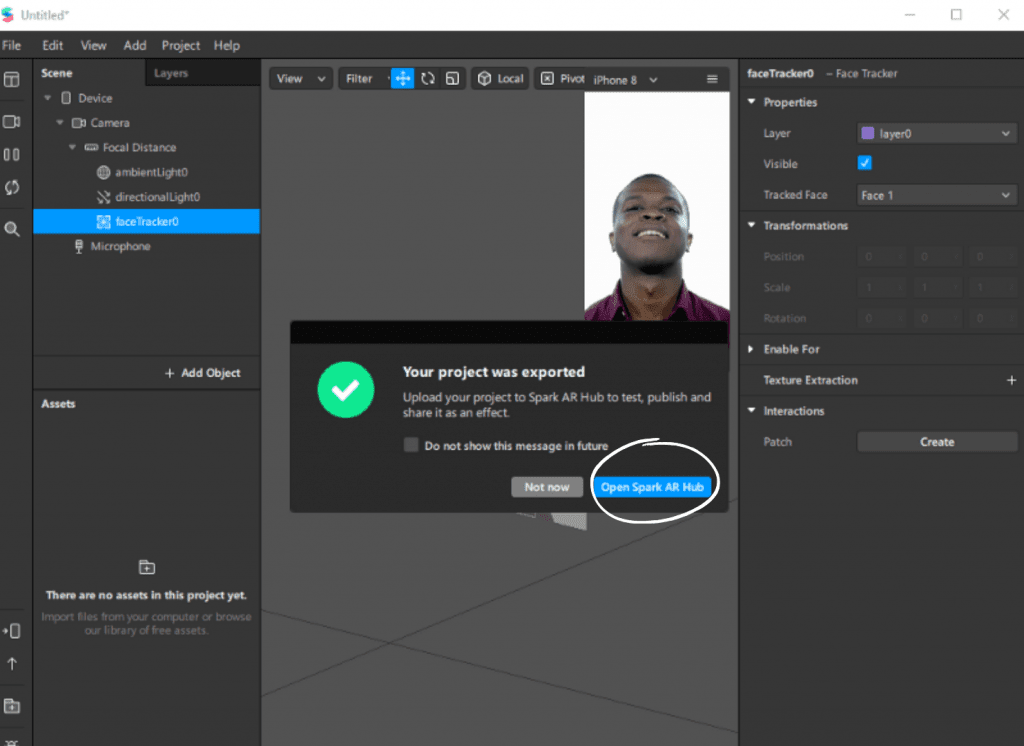Open the File menu
Viewport: 1024px width, 746px height.
pos(12,46)
